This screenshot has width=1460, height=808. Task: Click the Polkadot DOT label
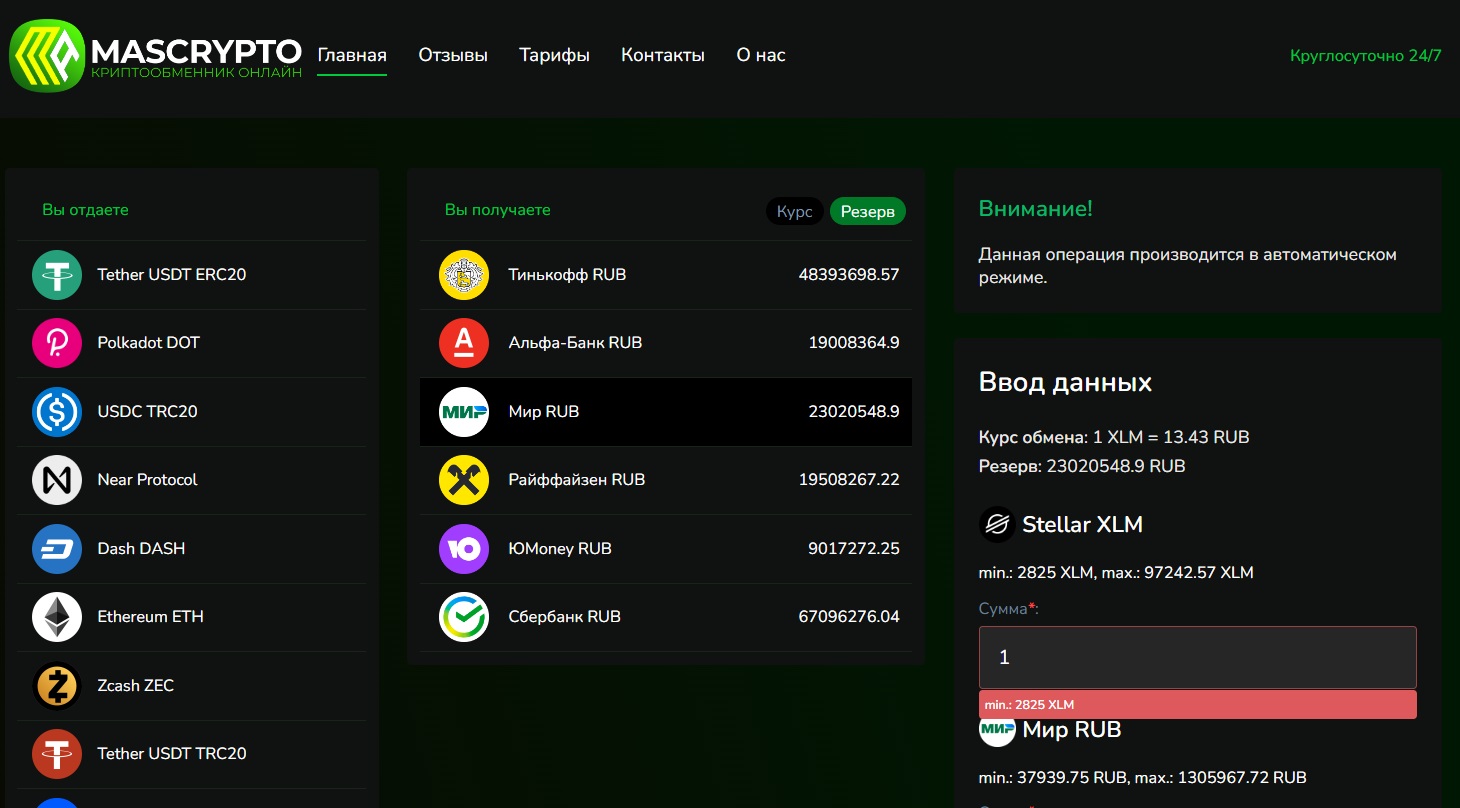(149, 343)
